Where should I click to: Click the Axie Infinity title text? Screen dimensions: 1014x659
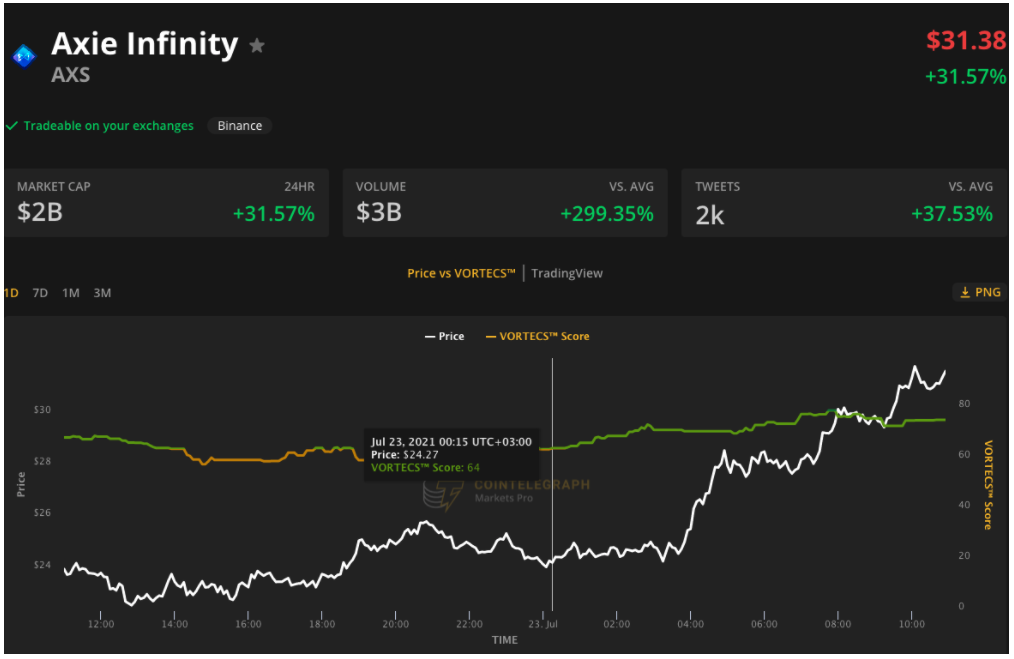point(145,44)
